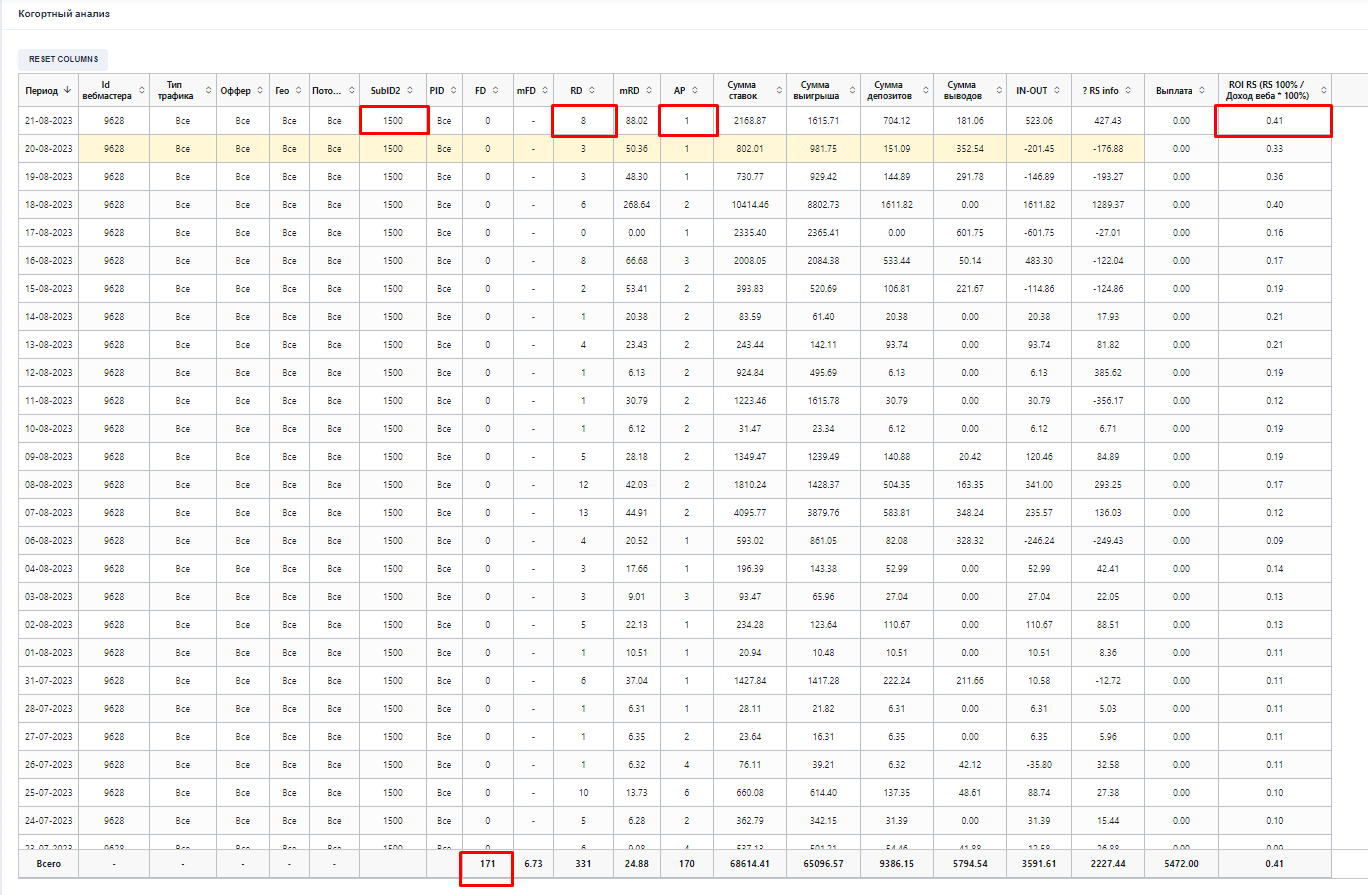Click the Выплата column sort icon
Screen dimensions: 1368x895
pyautogui.click(x=1202, y=90)
